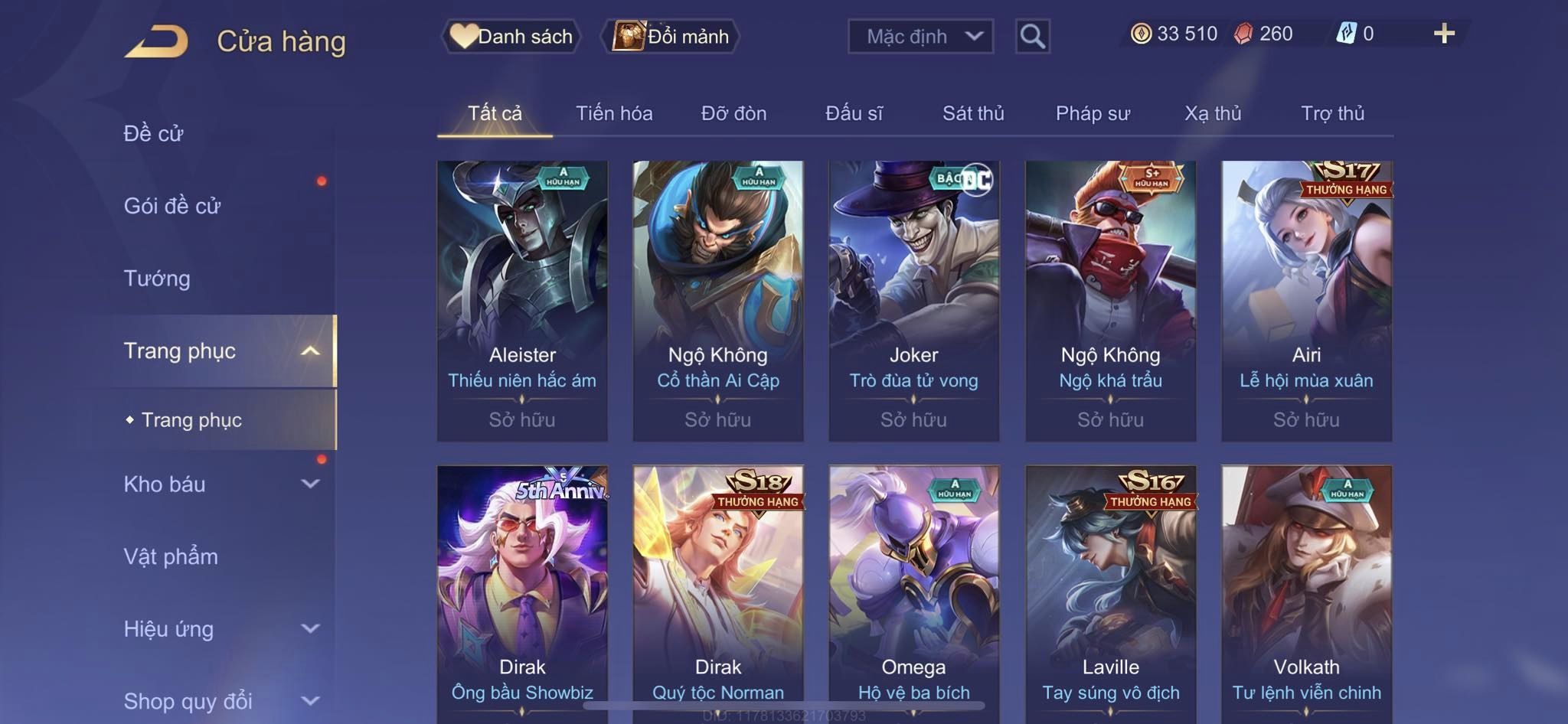Tap the blue voucher ticket icon
Screen dimensions: 1568x724
pos(1346,34)
